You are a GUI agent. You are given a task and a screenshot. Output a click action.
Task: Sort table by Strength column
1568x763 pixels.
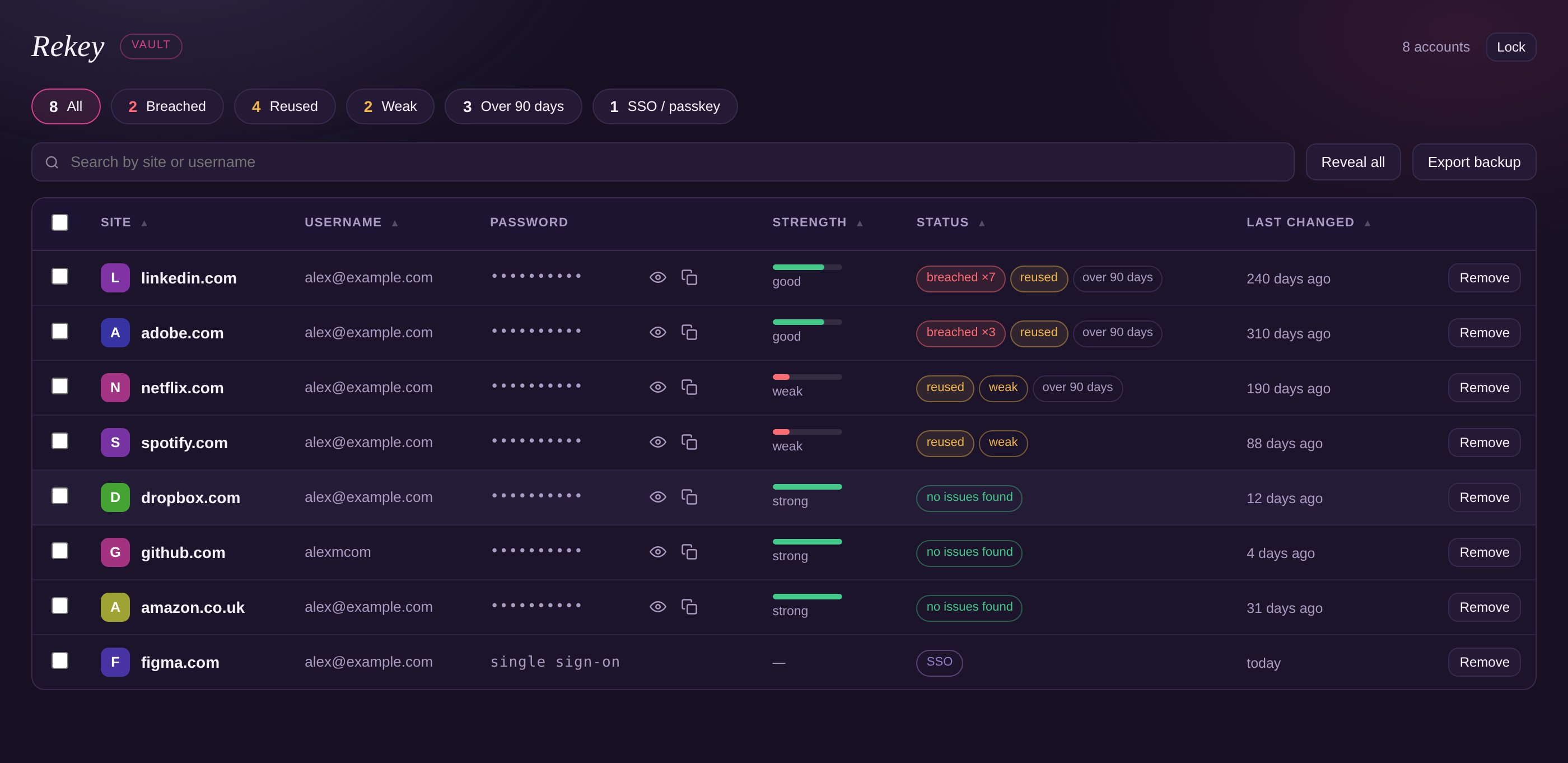coord(818,222)
